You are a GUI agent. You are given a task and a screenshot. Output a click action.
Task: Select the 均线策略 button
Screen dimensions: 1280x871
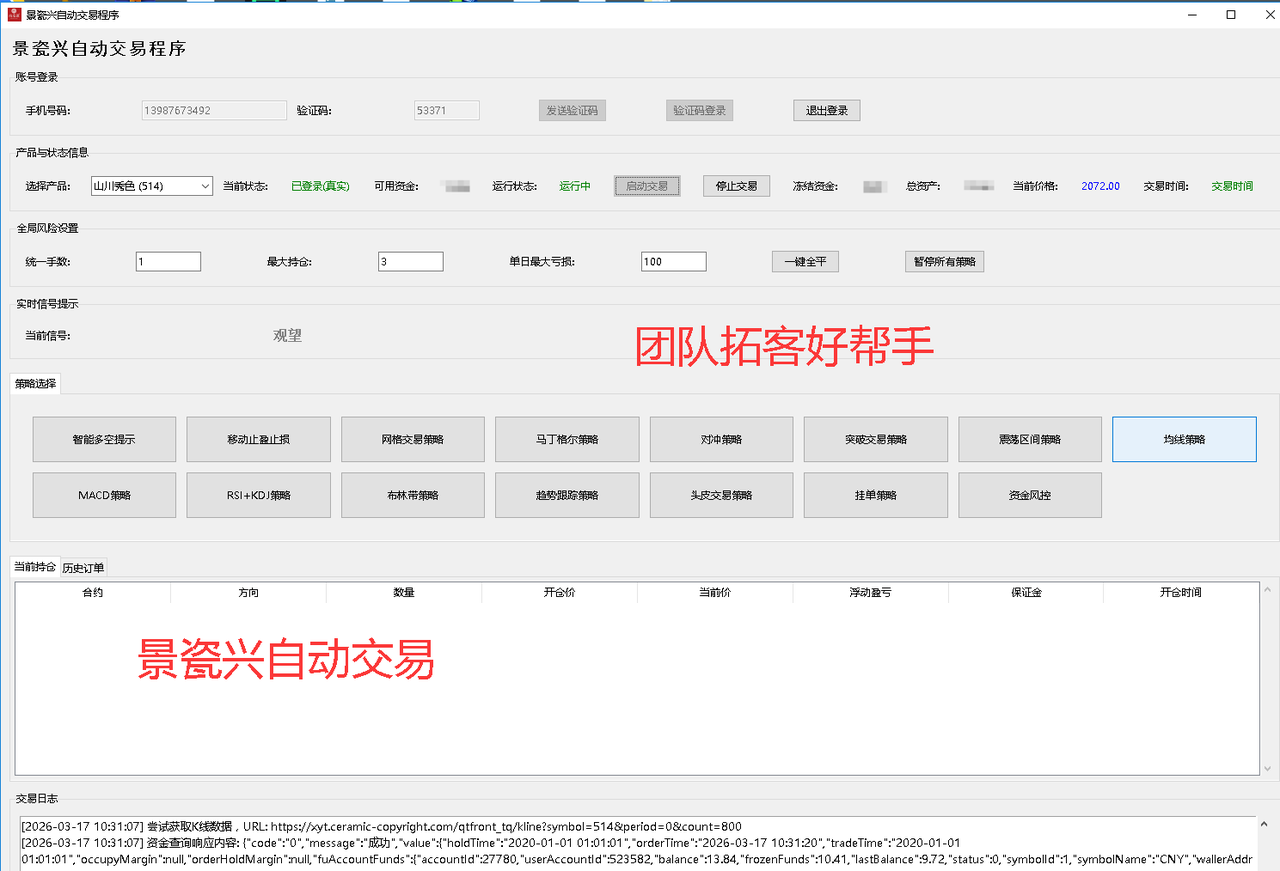click(1184, 439)
